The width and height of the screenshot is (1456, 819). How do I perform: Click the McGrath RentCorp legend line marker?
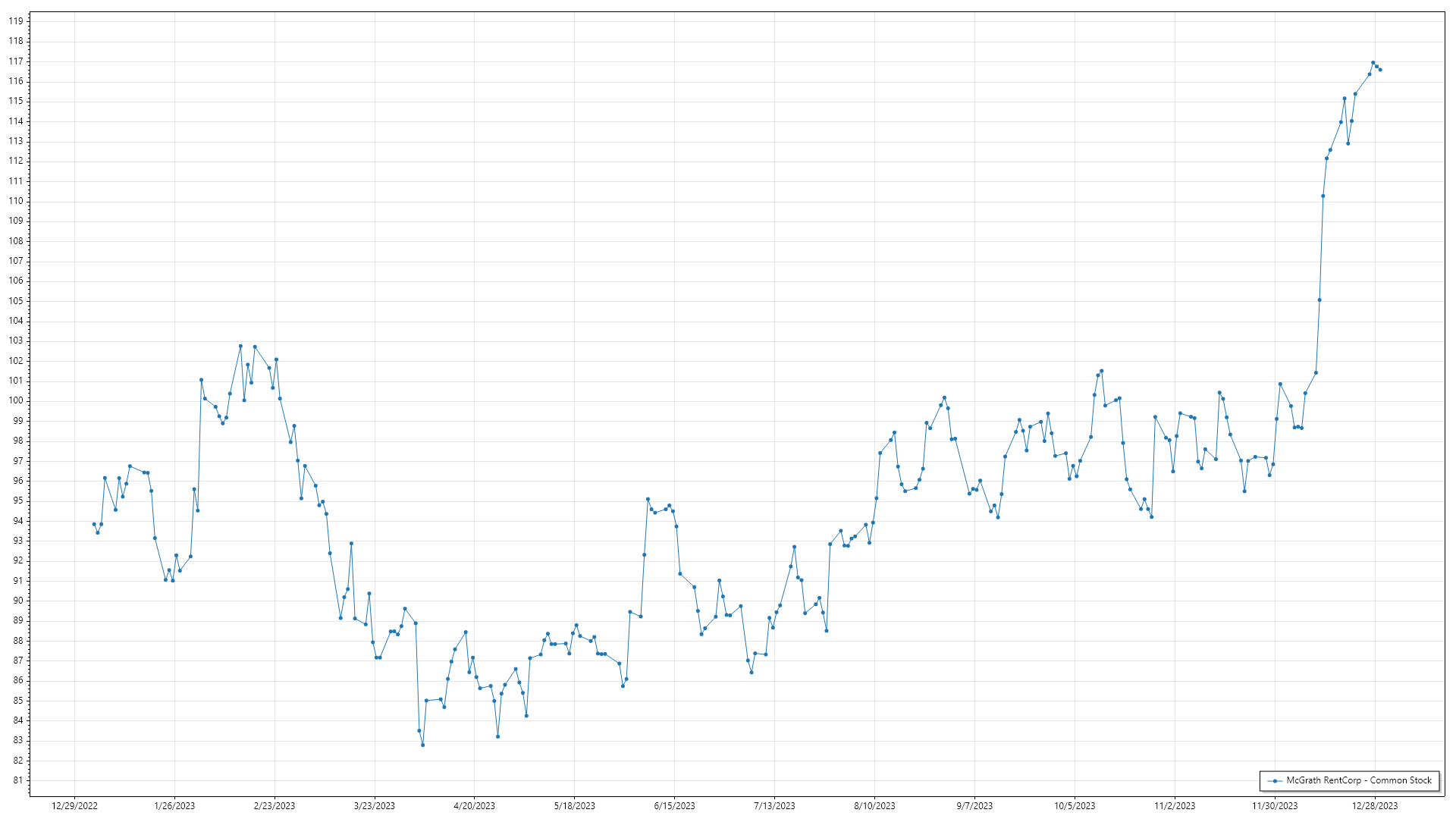point(1276,780)
